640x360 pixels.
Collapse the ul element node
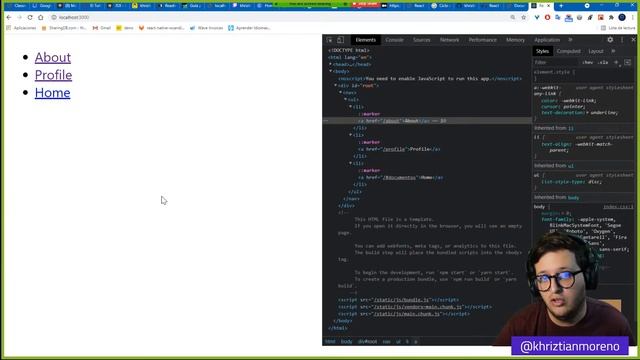(x=345, y=100)
